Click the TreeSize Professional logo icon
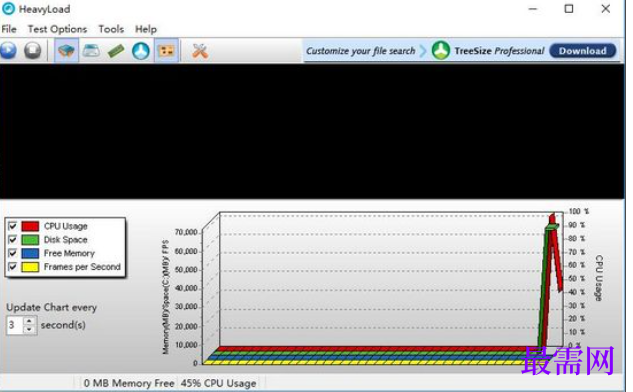Image resolution: width=633 pixels, height=392 pixels. point(441,50)
